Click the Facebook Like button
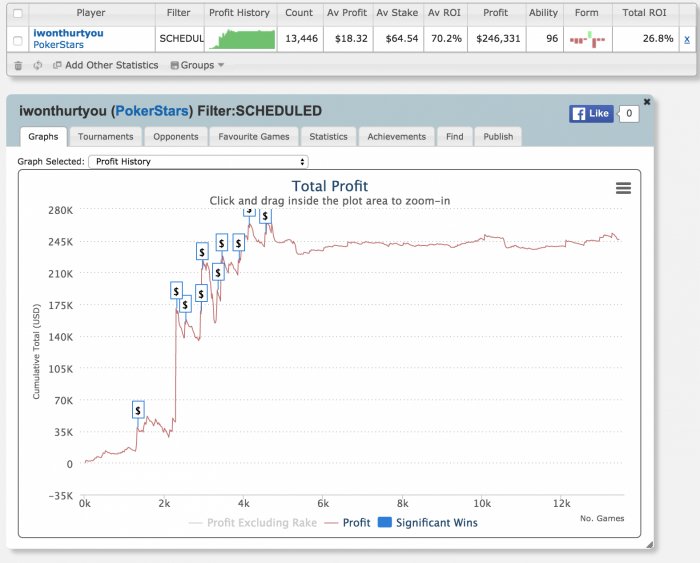The height and width of the screenshot is (563, 700). tap(591, 113)
